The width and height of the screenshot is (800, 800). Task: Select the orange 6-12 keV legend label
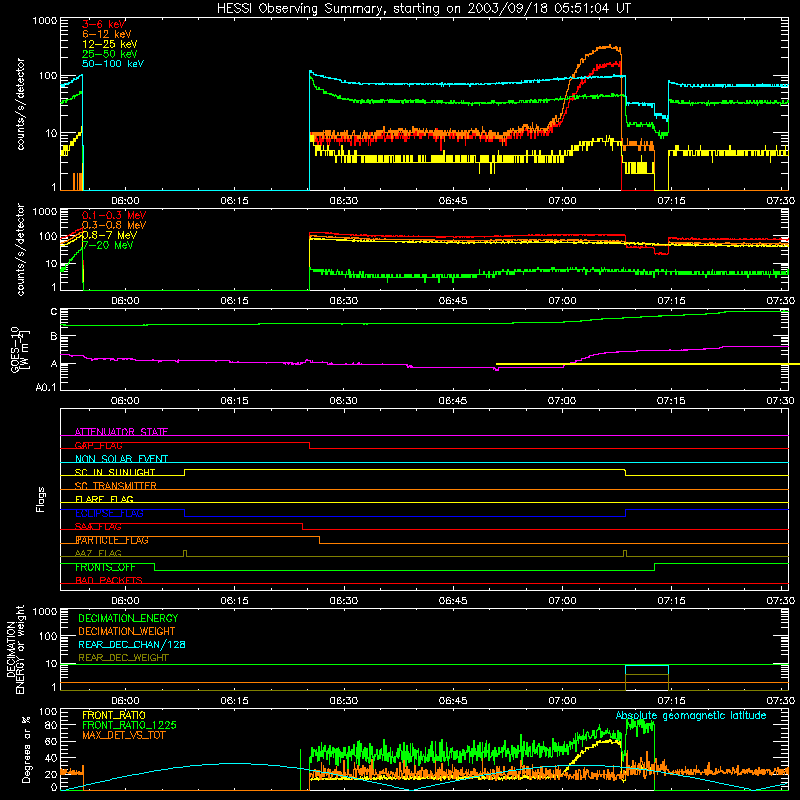pos(107,34)
